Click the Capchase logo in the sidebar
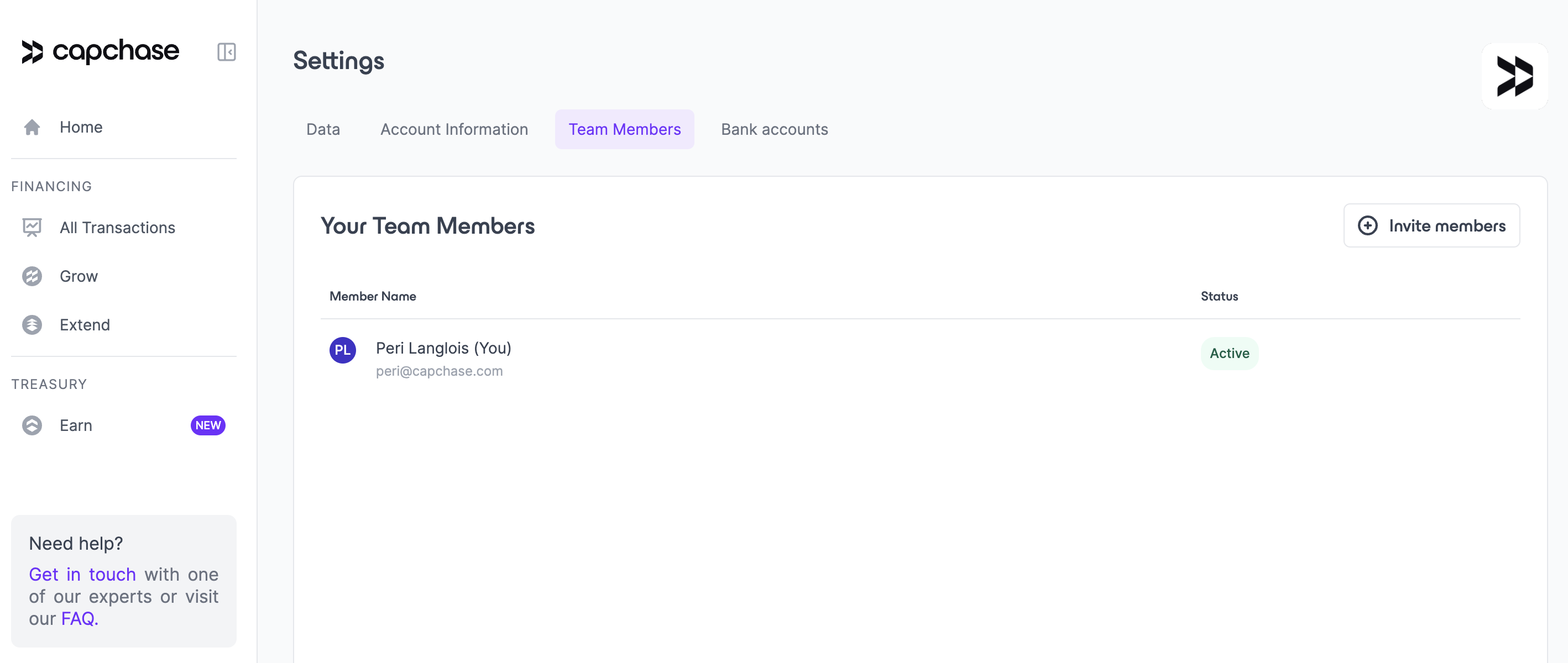 (101, 52)
